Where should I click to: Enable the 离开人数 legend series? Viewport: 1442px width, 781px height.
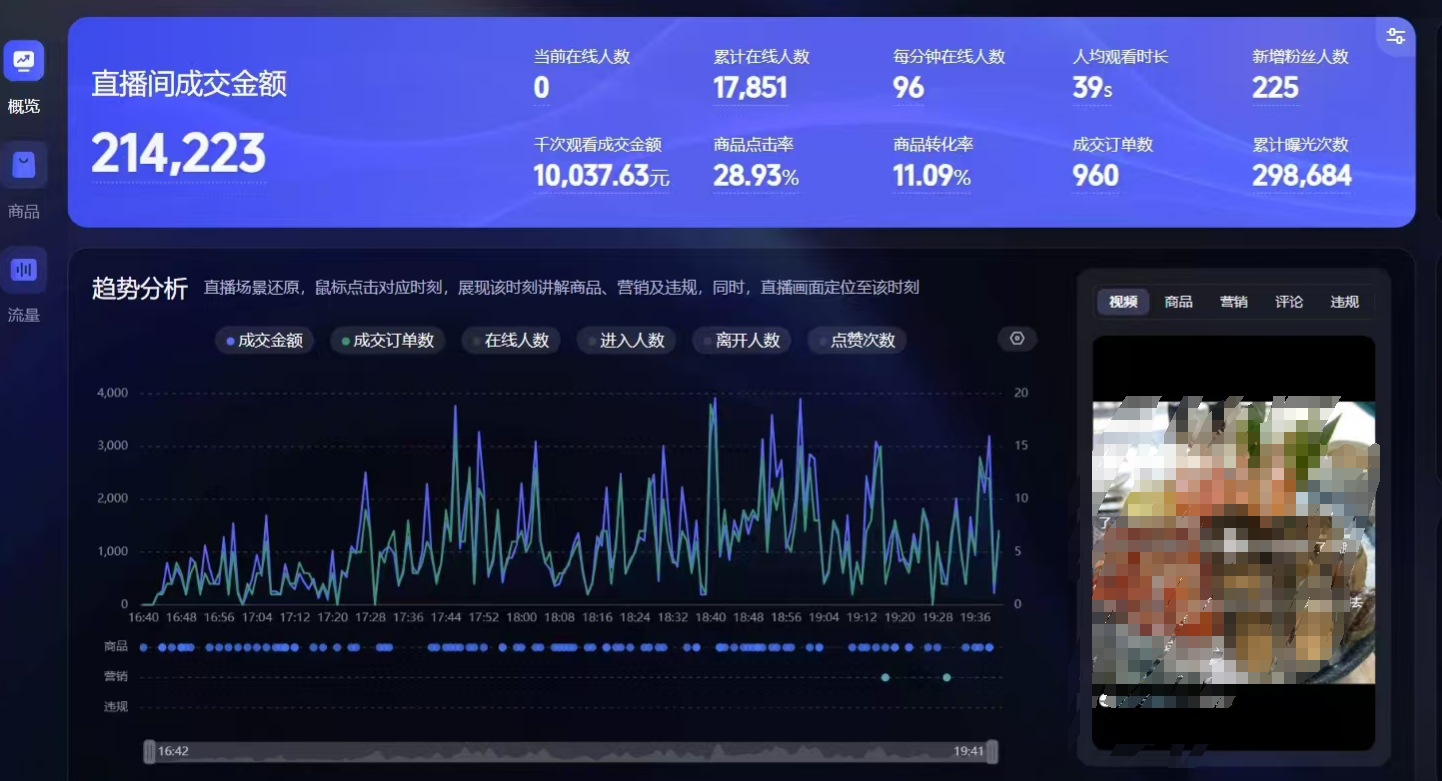point(742,341)
